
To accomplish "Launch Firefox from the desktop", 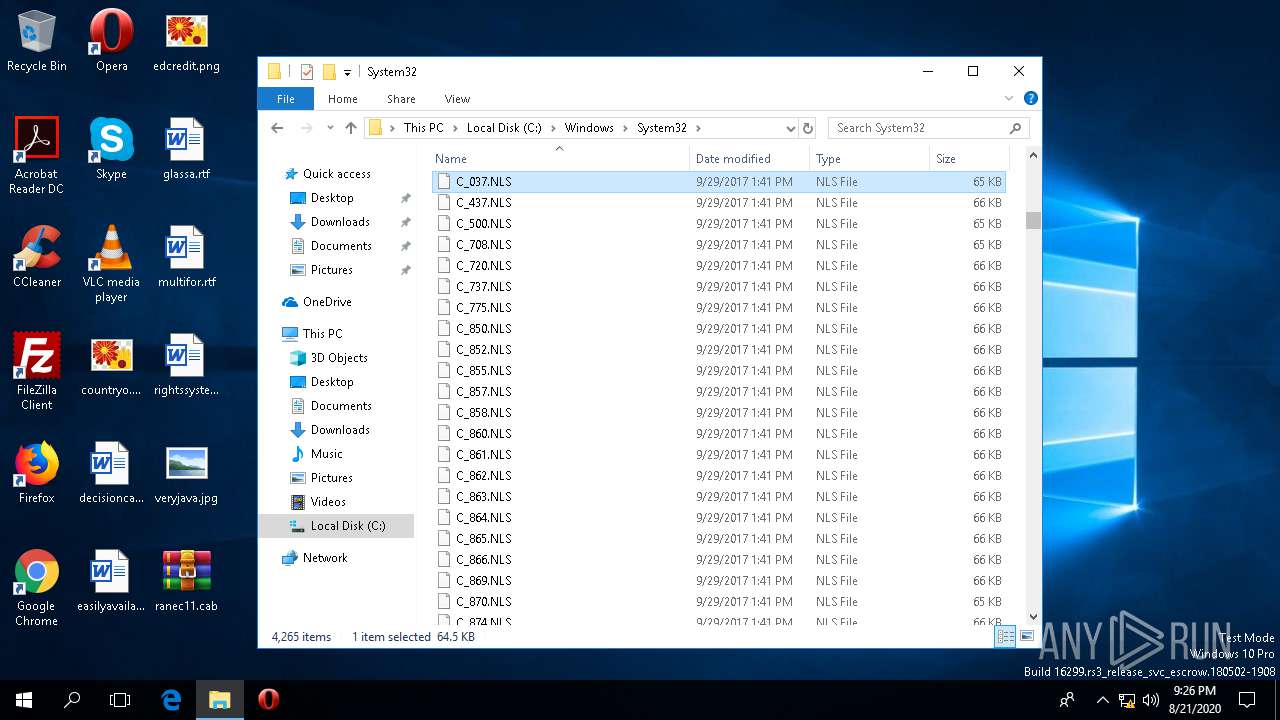I will pos(37,472).
